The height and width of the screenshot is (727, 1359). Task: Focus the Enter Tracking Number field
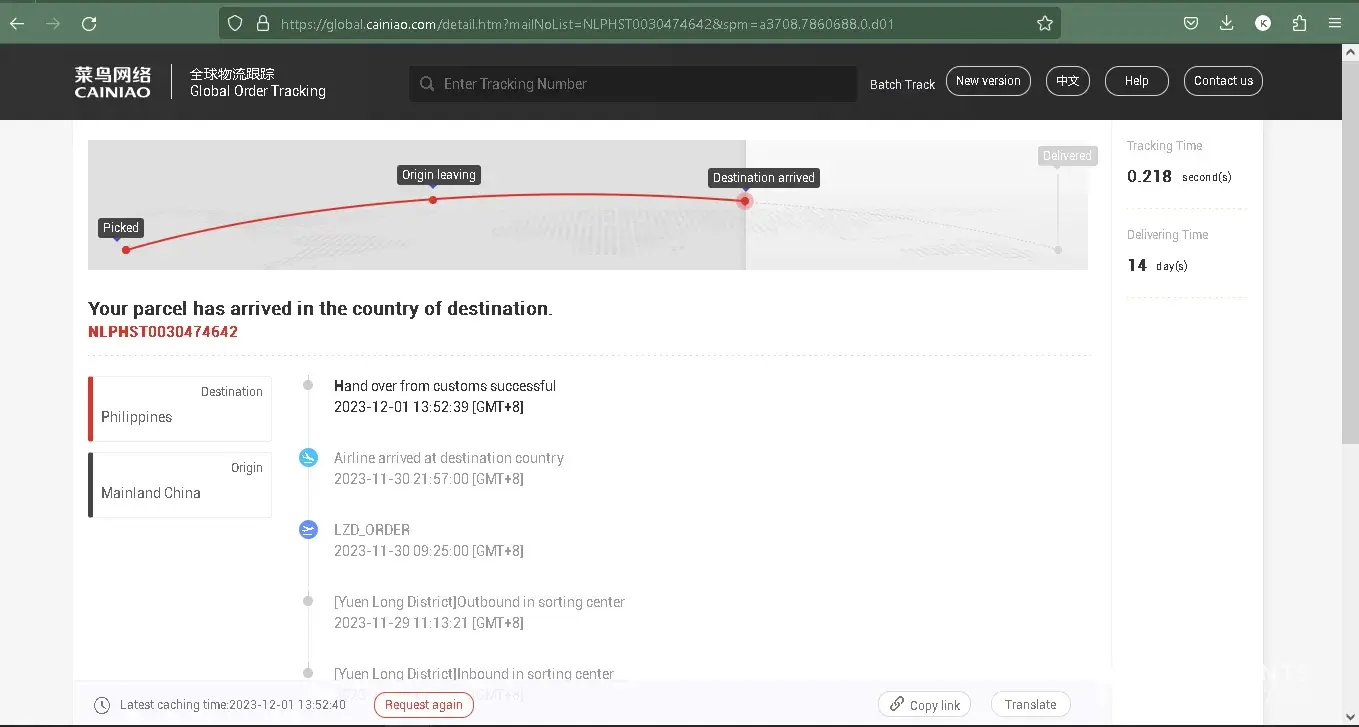pos(633,84)
